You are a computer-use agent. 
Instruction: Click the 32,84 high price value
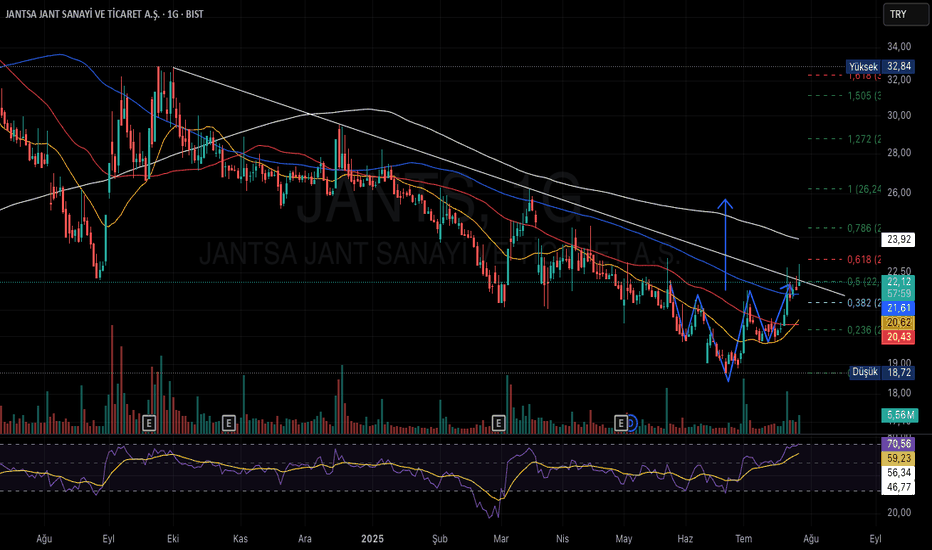pyautogui.click(x=899, y=67)
